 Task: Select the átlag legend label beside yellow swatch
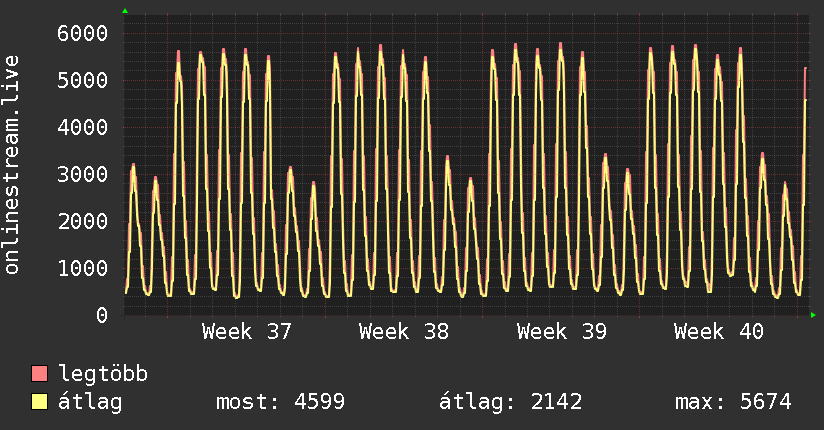(90, 402)
